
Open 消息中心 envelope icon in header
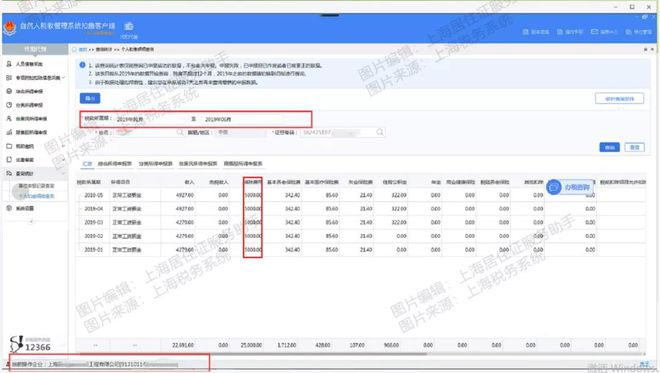[x=594, y=32]
